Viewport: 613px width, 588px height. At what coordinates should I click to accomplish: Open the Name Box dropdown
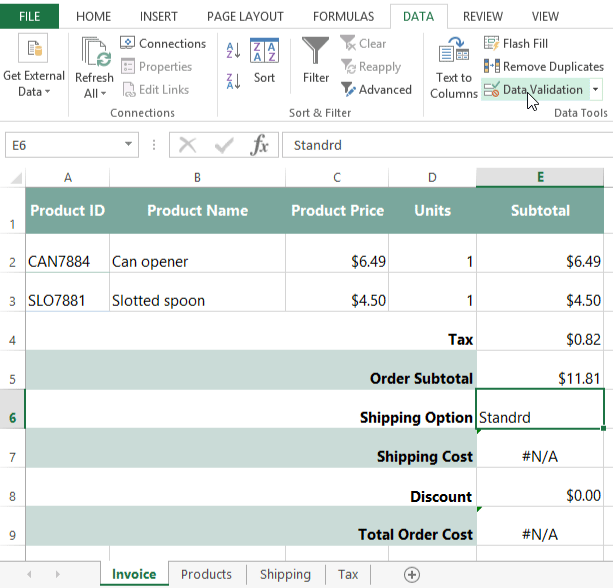(129, 145)
